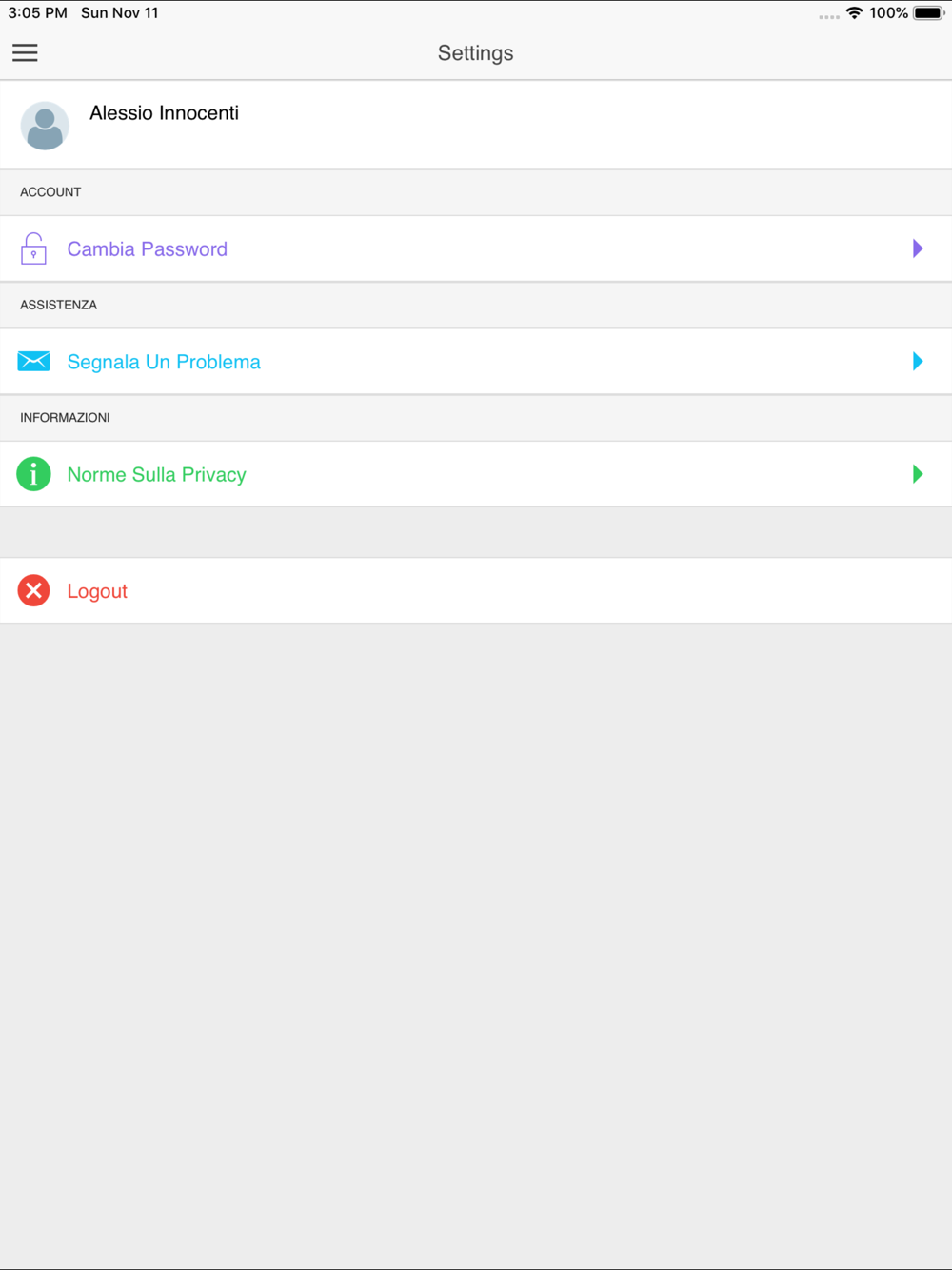Tap the ASSISTENZA section header
The height and width of the screenshot is (1270, 952).
click(58, 305)
